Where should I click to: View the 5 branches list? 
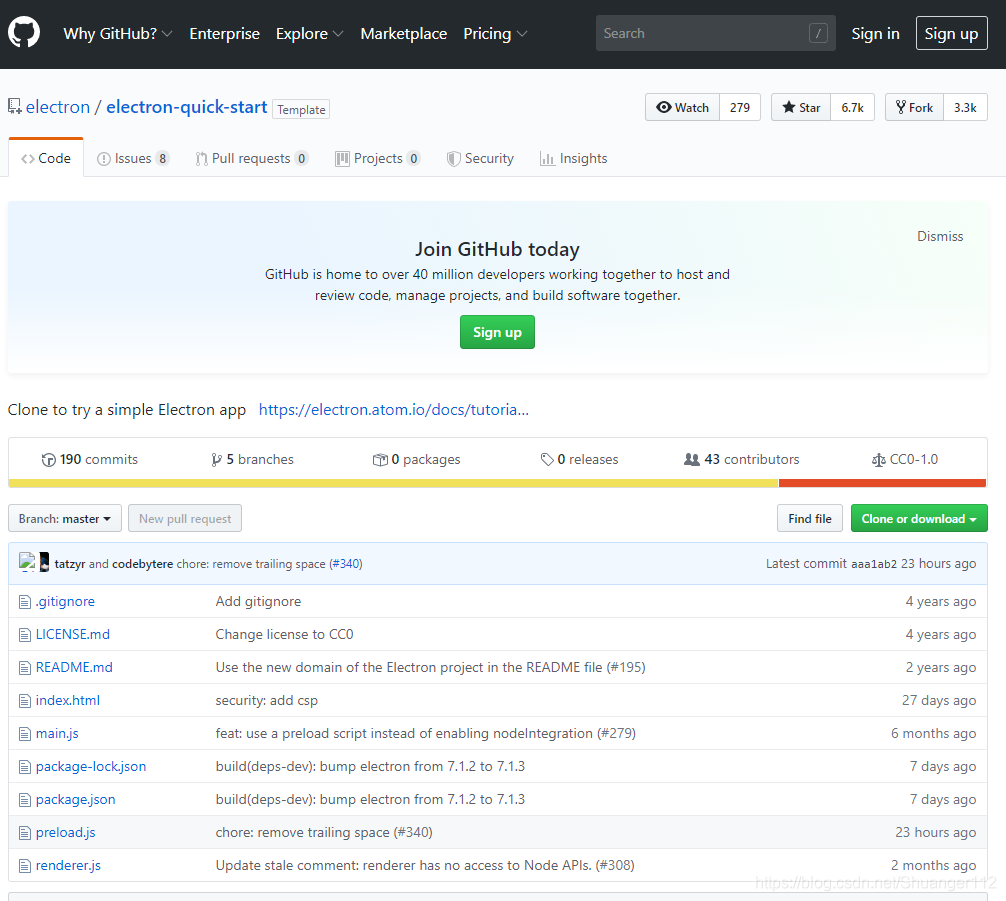252,459
